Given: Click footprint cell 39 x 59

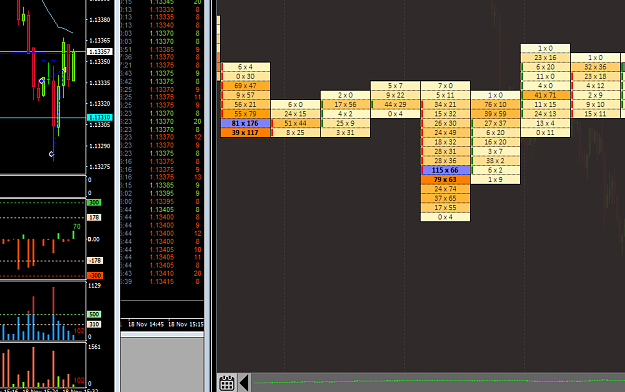Looking at the screenshot, I should tap(495, 114).
